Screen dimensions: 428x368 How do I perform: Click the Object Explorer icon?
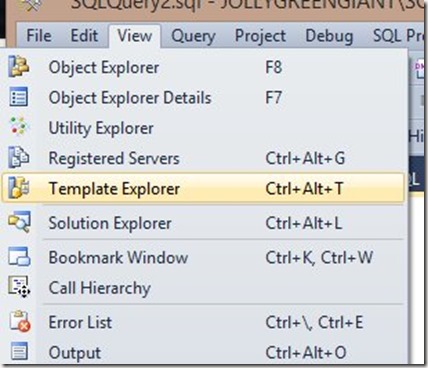18,66
